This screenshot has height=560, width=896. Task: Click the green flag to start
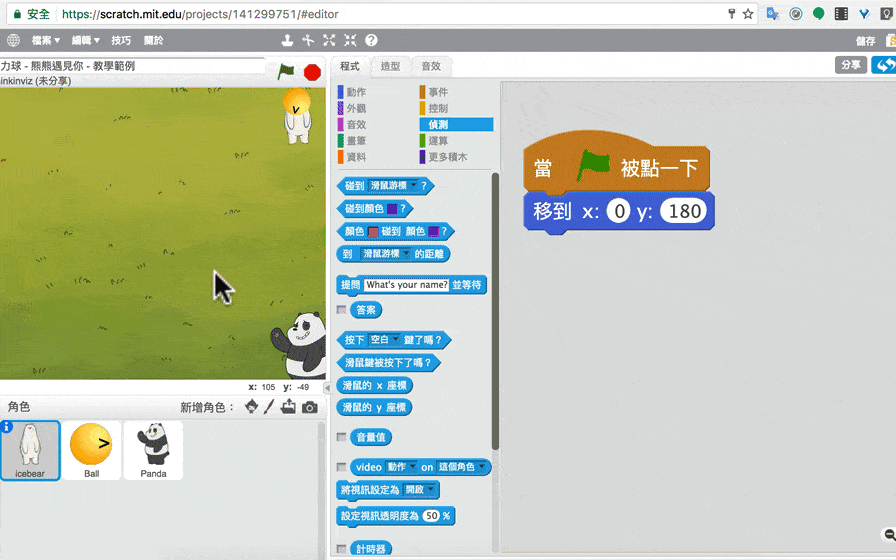[286, 71]
